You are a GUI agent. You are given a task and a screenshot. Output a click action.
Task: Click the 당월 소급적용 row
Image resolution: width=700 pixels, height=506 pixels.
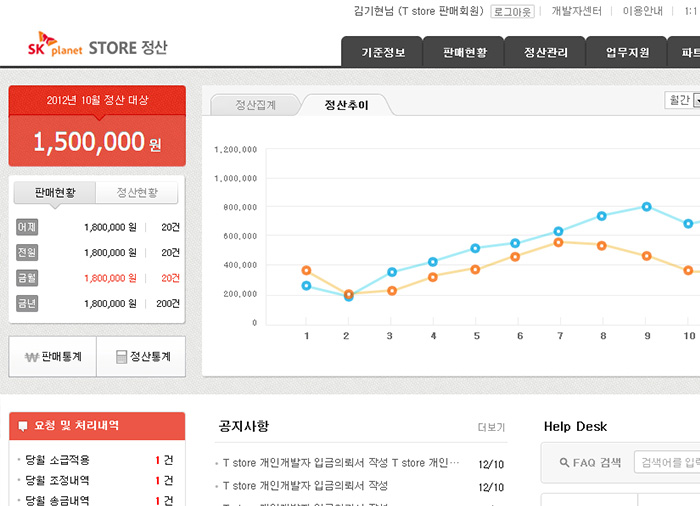click(96, 460)
